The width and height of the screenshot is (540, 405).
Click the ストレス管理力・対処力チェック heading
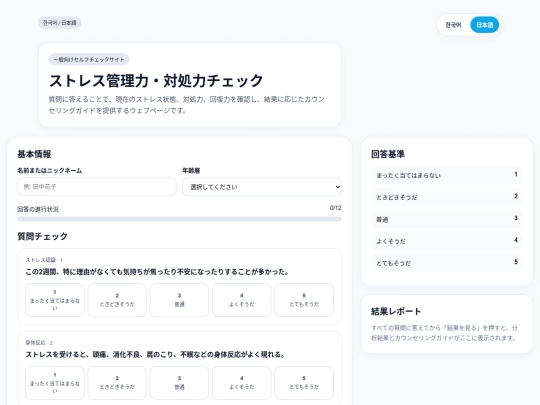[156, 81]
